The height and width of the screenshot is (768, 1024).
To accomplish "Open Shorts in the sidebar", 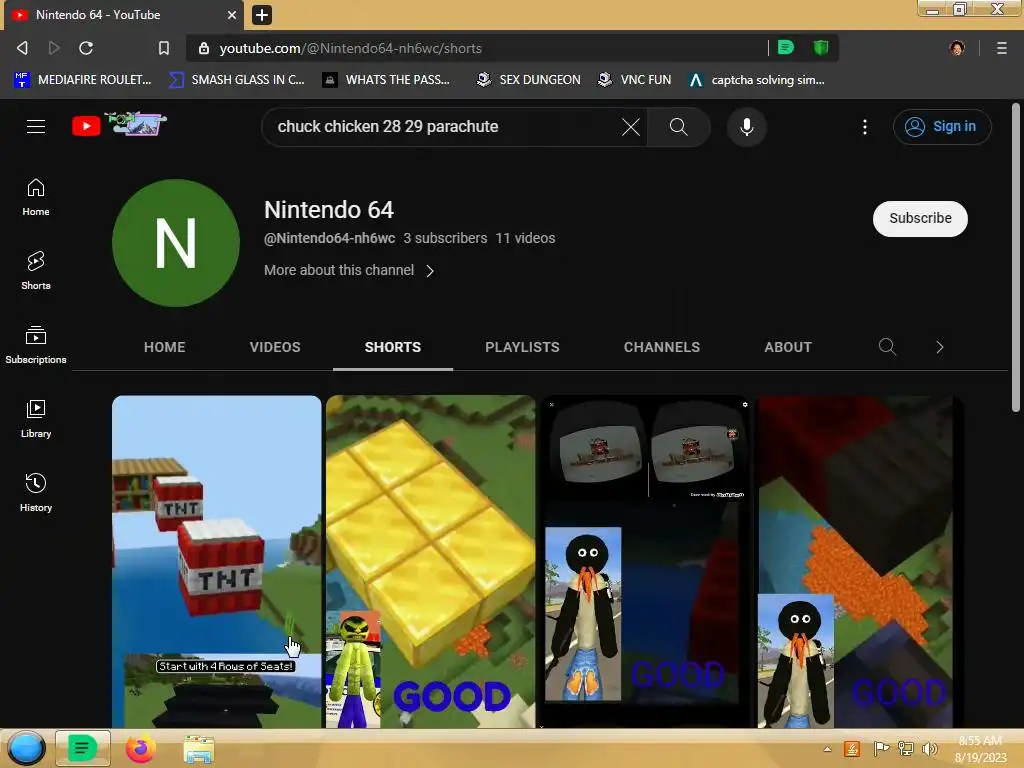I will 36,271.
